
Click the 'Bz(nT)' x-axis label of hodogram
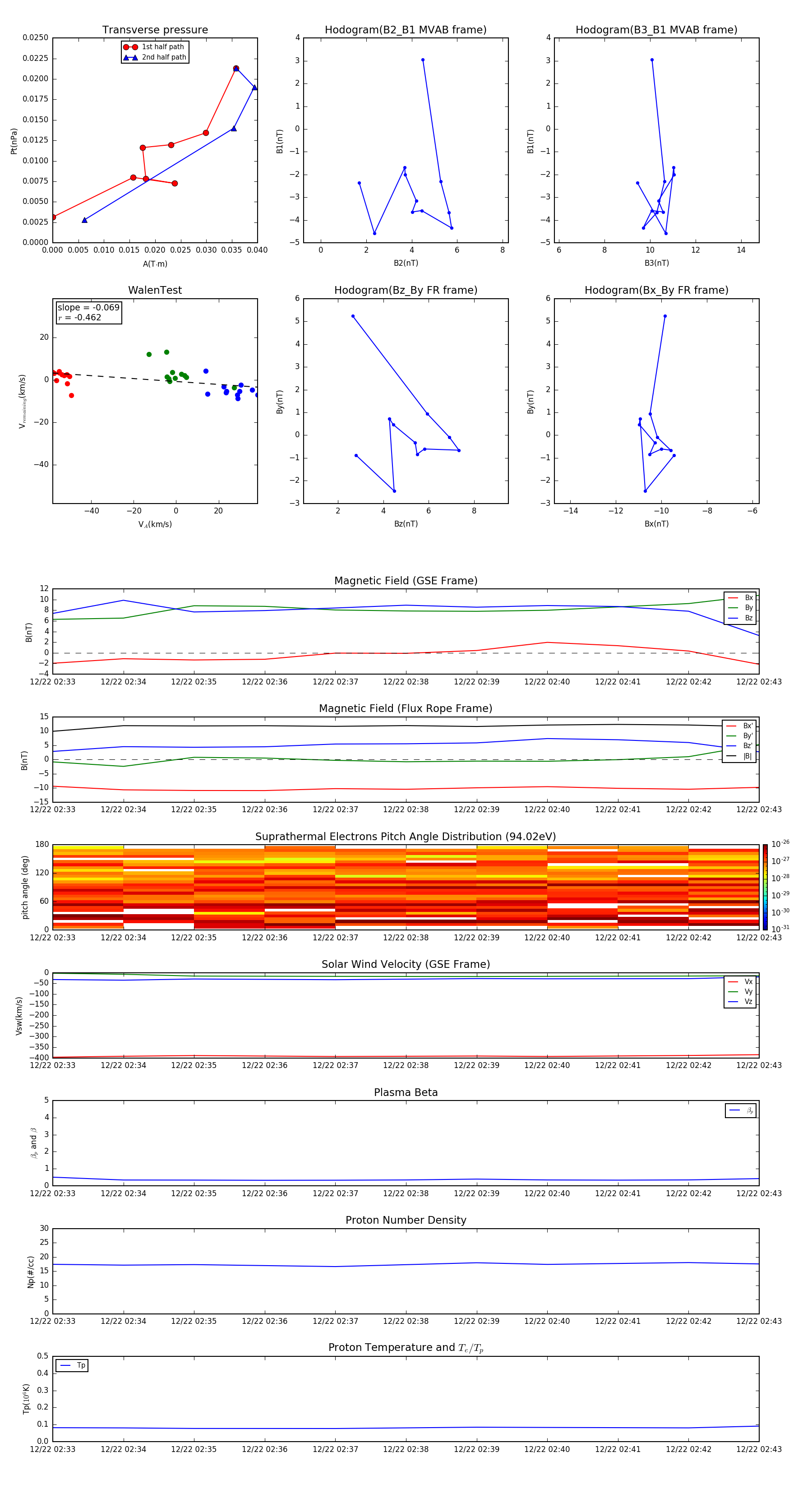point(406,524)
